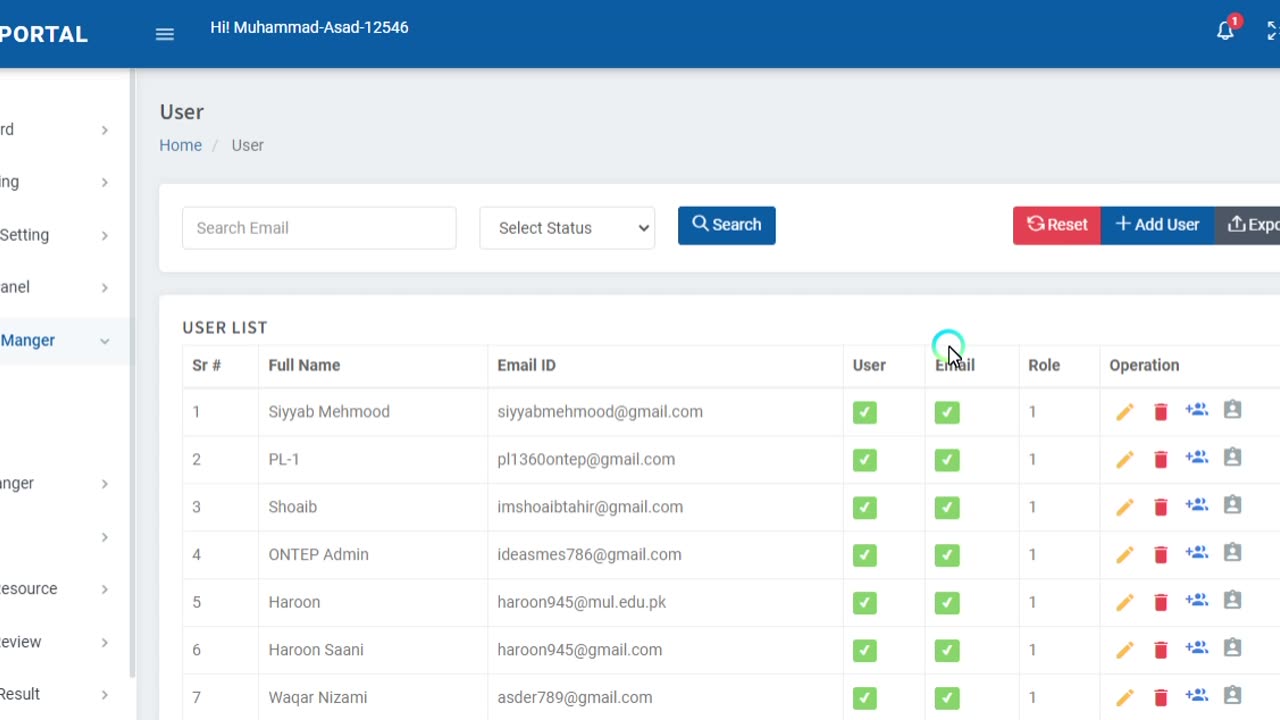
Task: Edit Siyyab Mehmood with pencil icon
Action: coord(1125,412)
